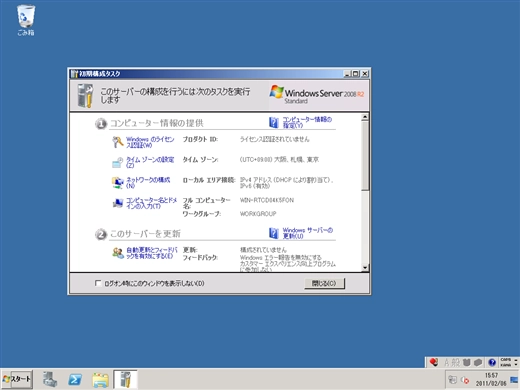This screenshot has width=520, height=390.
Task: Click the ライセンス認証されていません status text
Action: [275, 139]
